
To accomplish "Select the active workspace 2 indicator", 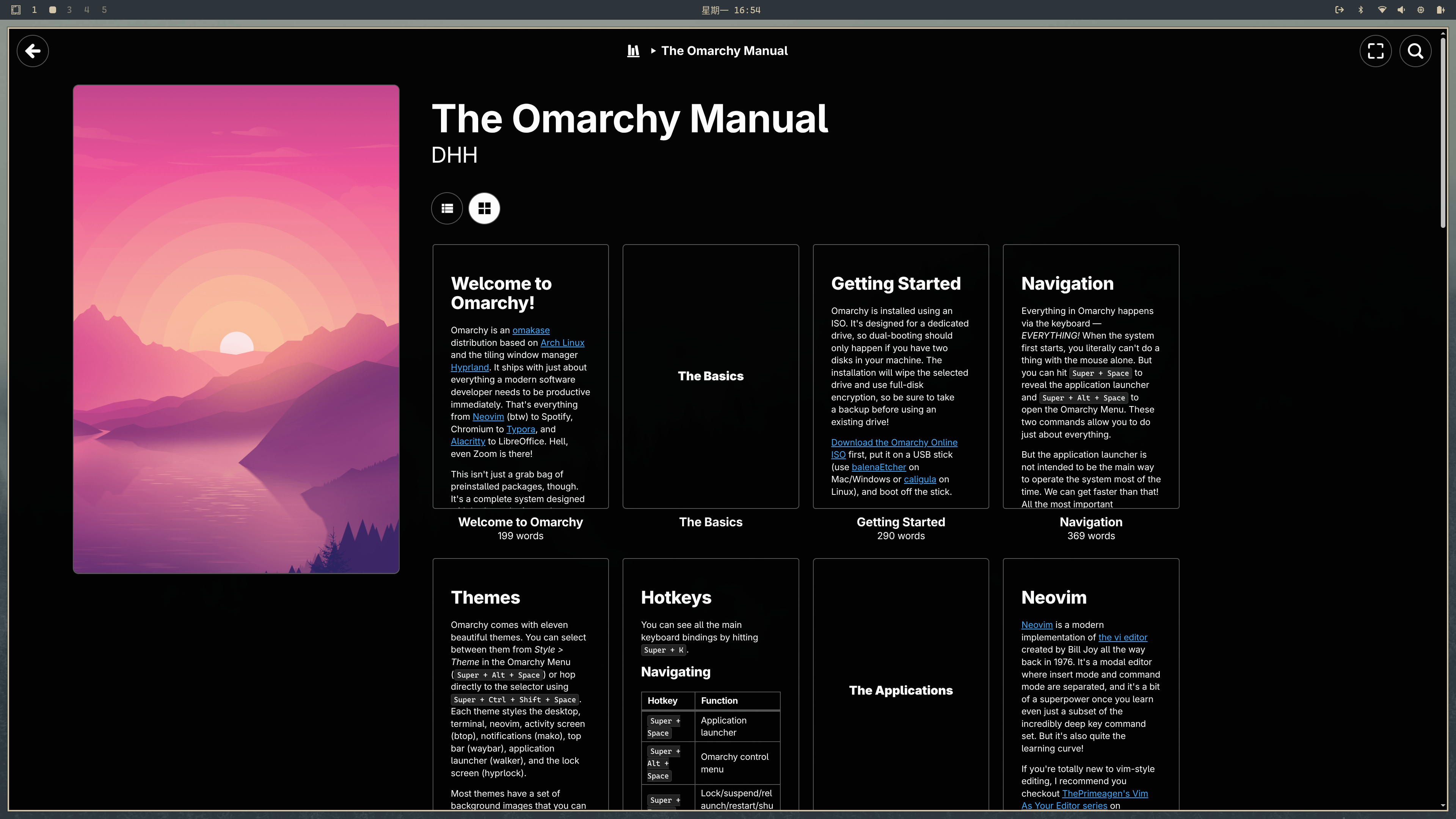I will click(53, 9).
